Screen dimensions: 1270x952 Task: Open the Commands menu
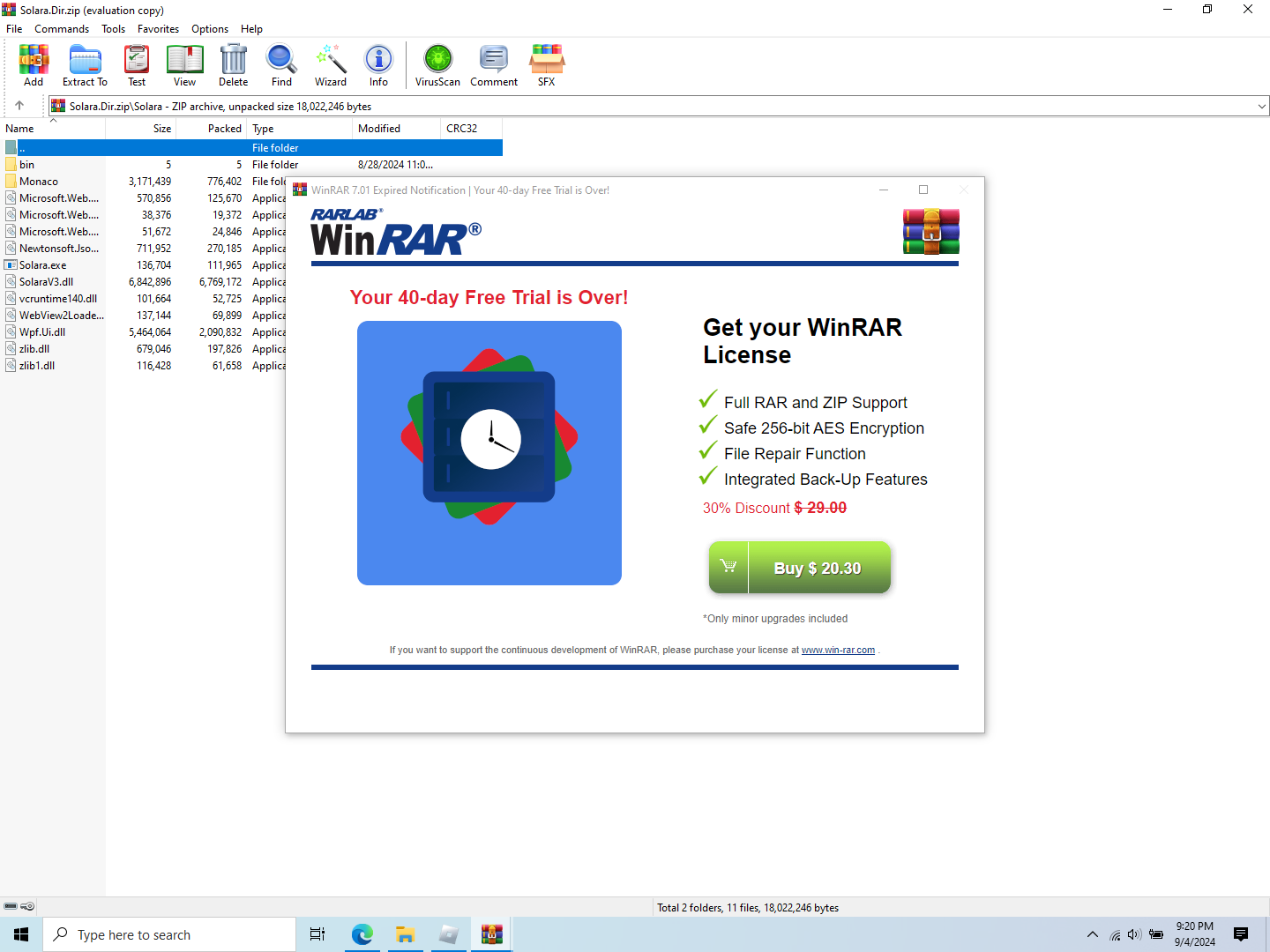coord(62,29)
